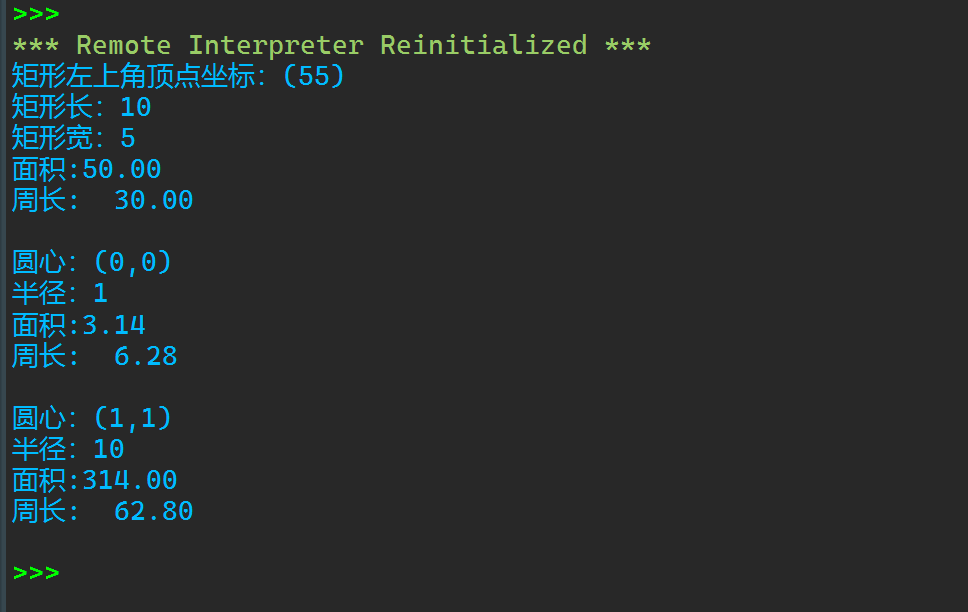Click the bottom >>> input prompt
Image resolution: width=968 pixels, height=612 pixels.
36,573
